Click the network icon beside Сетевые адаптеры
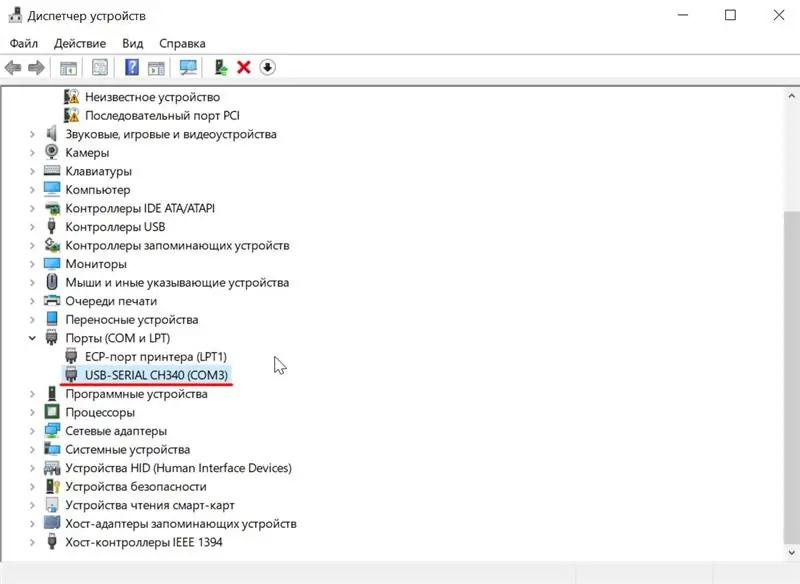This screenshot has height=584, width=800. (x=52, y=430)
